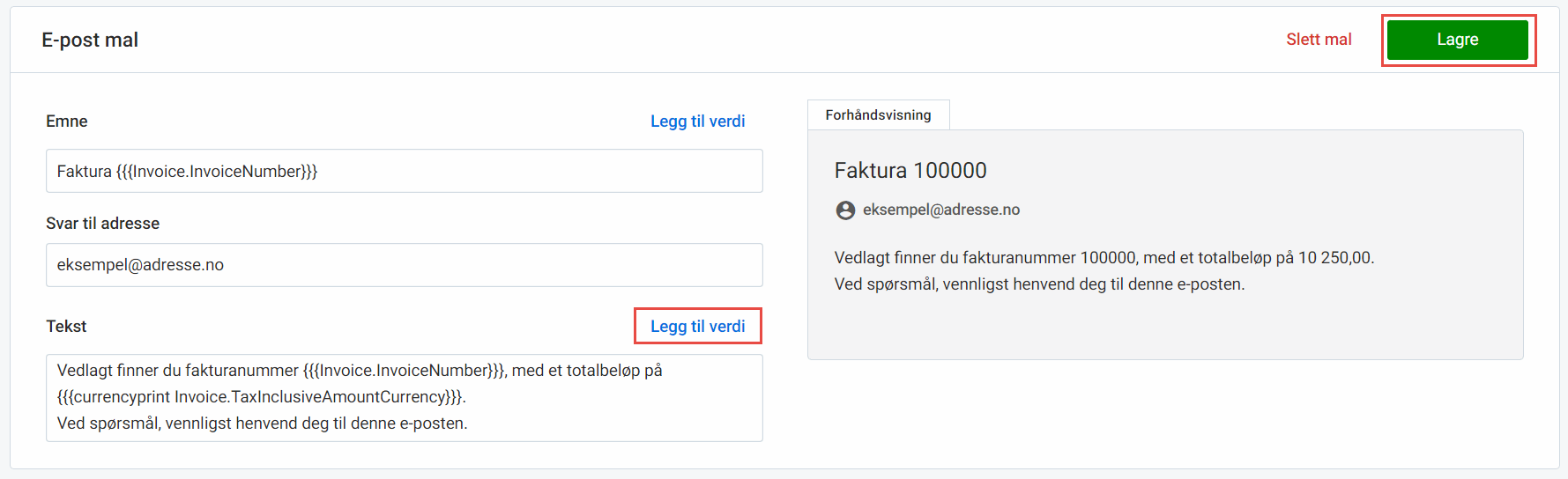
Task: Place cursor on last line of Tekst textarea
Action: coord(262,424)
